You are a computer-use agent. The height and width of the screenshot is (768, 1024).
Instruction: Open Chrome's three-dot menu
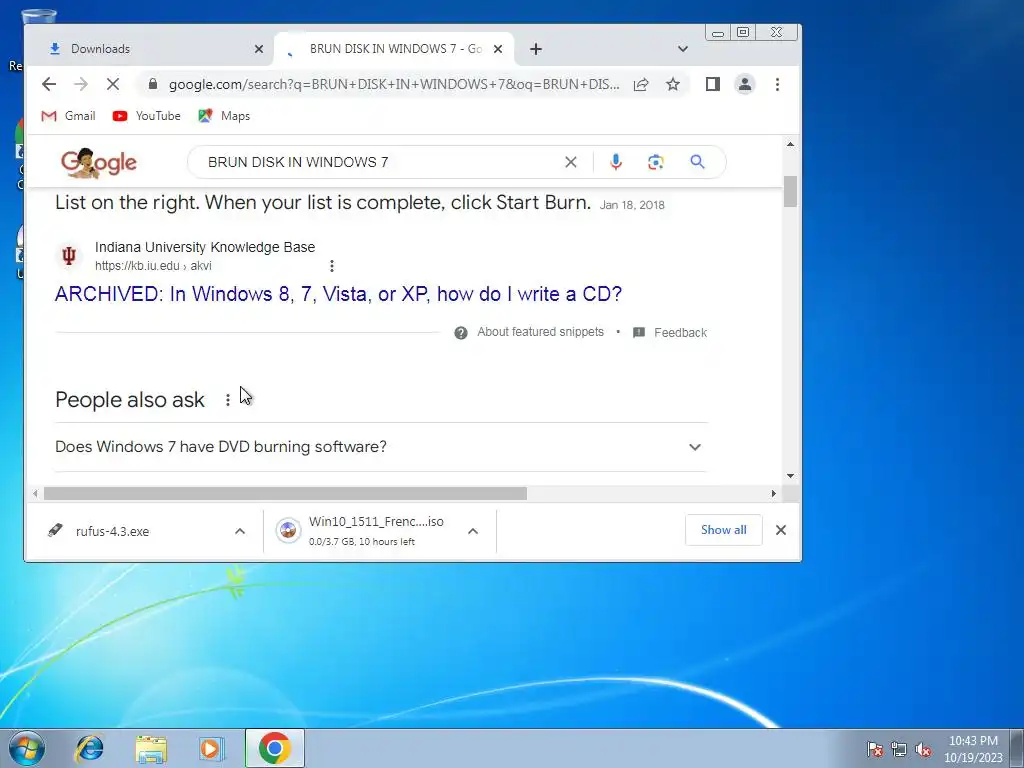(x=777, y=84)
